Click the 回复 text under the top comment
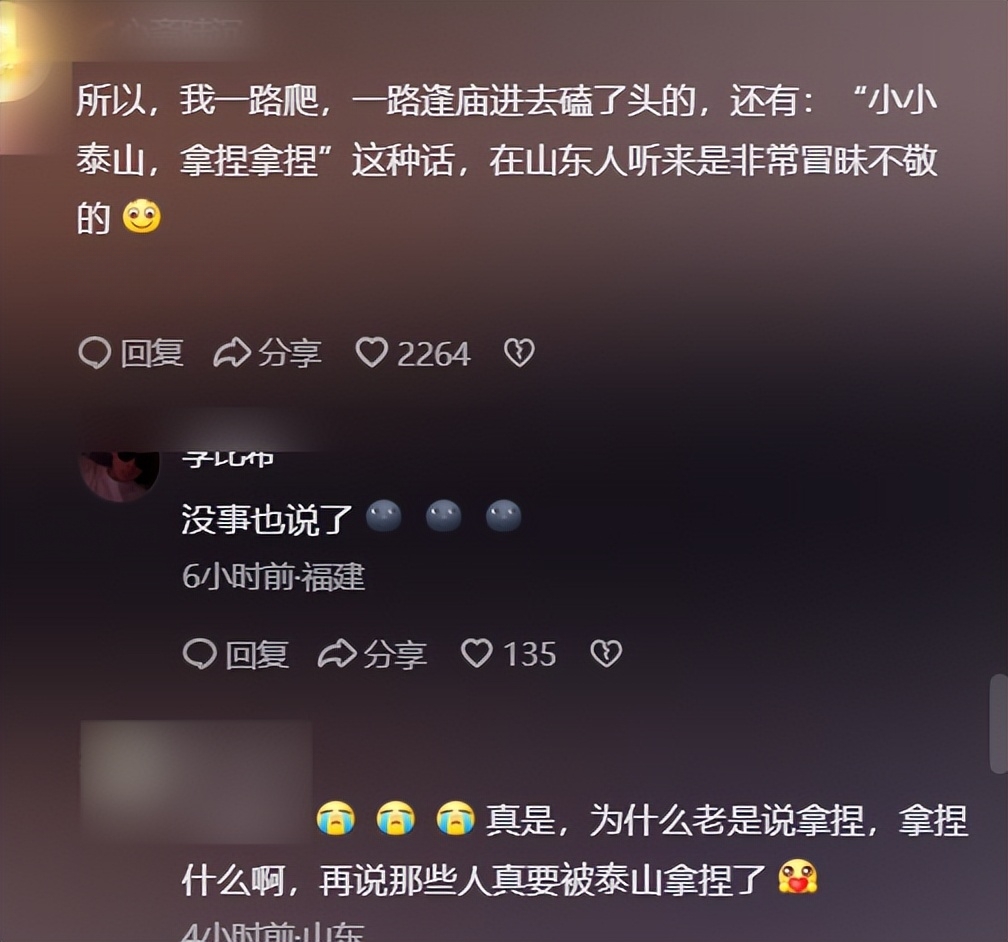The width and height of the screenshot is (1008, 942). click(152, 354)
